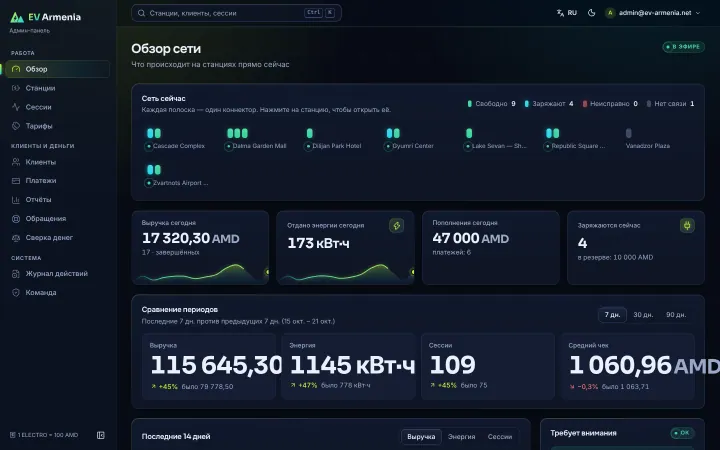Collapse sidebar with panel icon
Screen dimensions: 720x450
(101, 435)
